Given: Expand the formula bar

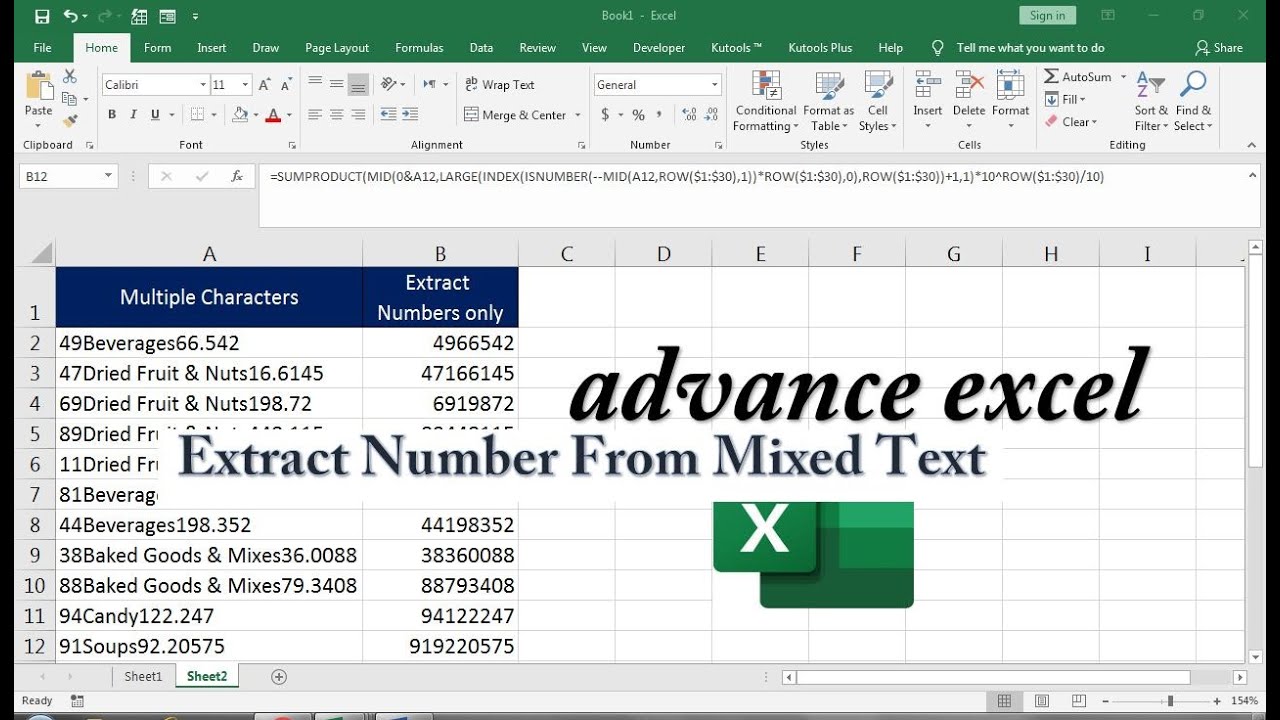Looking at the screenshot, I should point(1253,175).
